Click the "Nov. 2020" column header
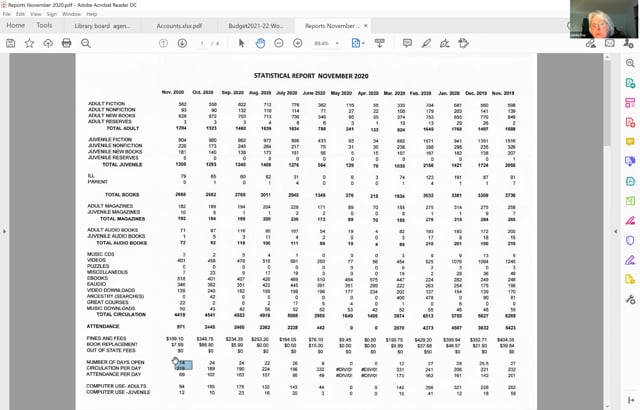The image size is (640, 410). point(173,92)
